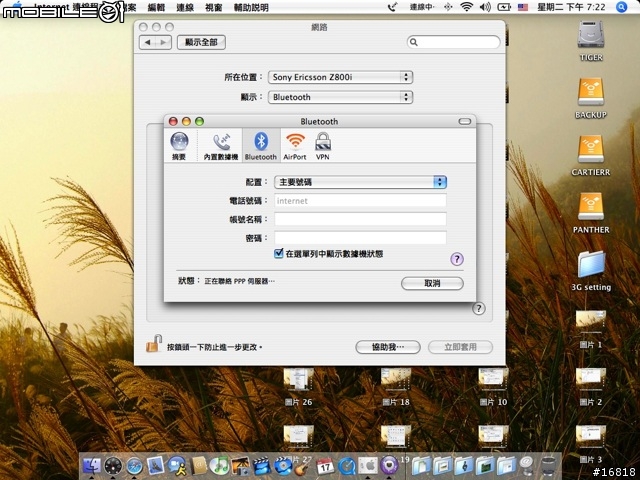The image size is (640, 480).
Task: Open the AirPort pane icon
Action: pos(295,146)
